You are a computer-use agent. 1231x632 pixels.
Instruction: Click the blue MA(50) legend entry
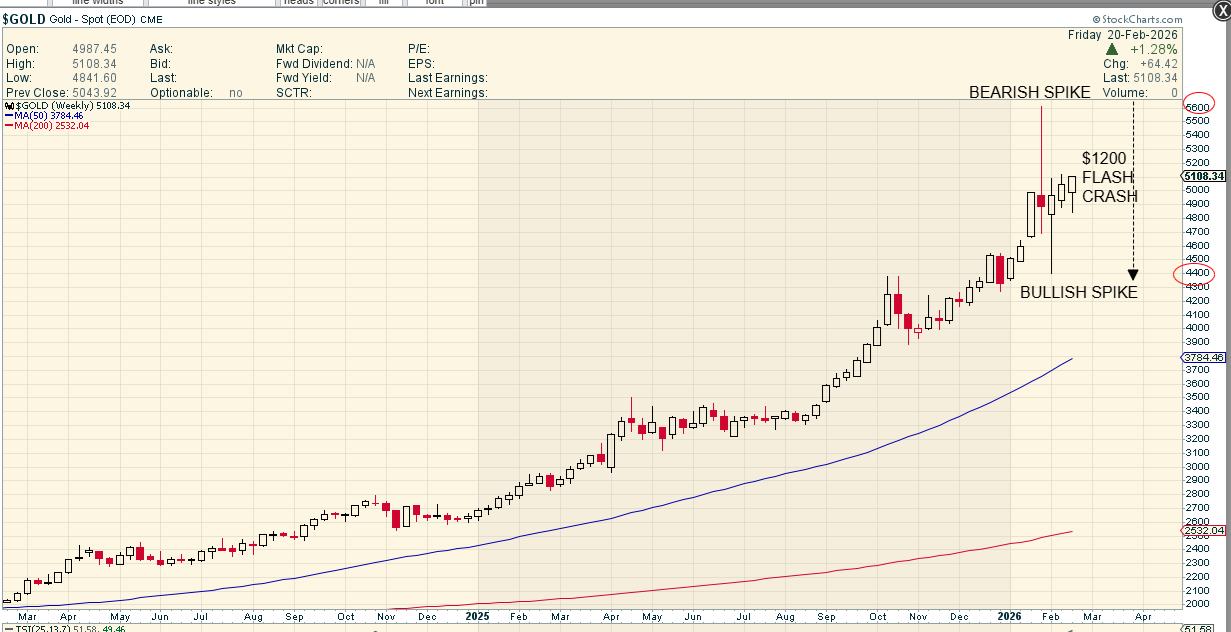pyautogui.click(x=50, y=116)
